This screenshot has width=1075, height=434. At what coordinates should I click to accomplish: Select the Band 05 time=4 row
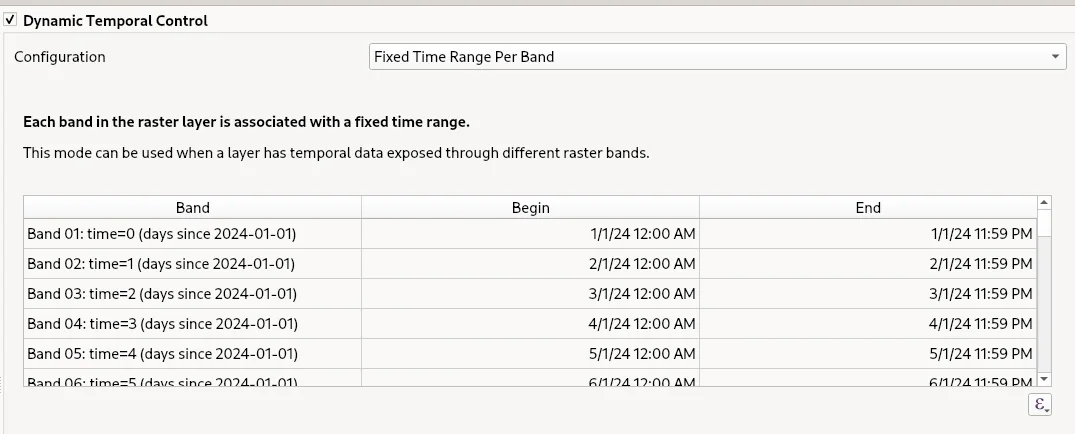point(162,354)
